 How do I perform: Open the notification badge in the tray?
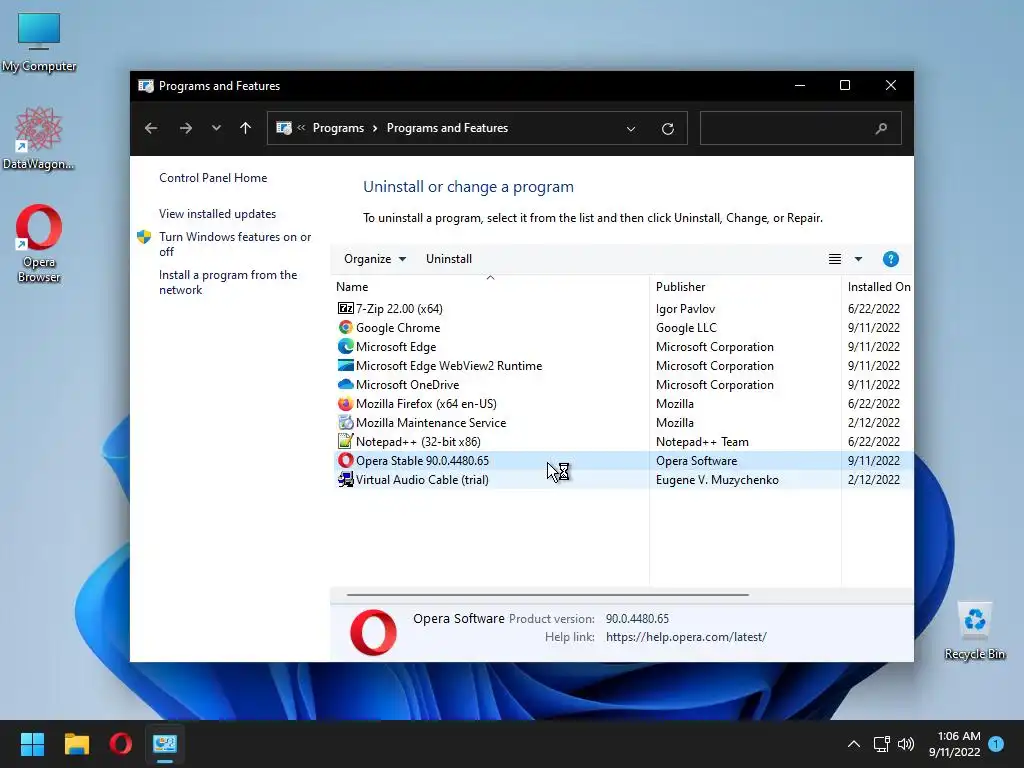tap(996, 743)
